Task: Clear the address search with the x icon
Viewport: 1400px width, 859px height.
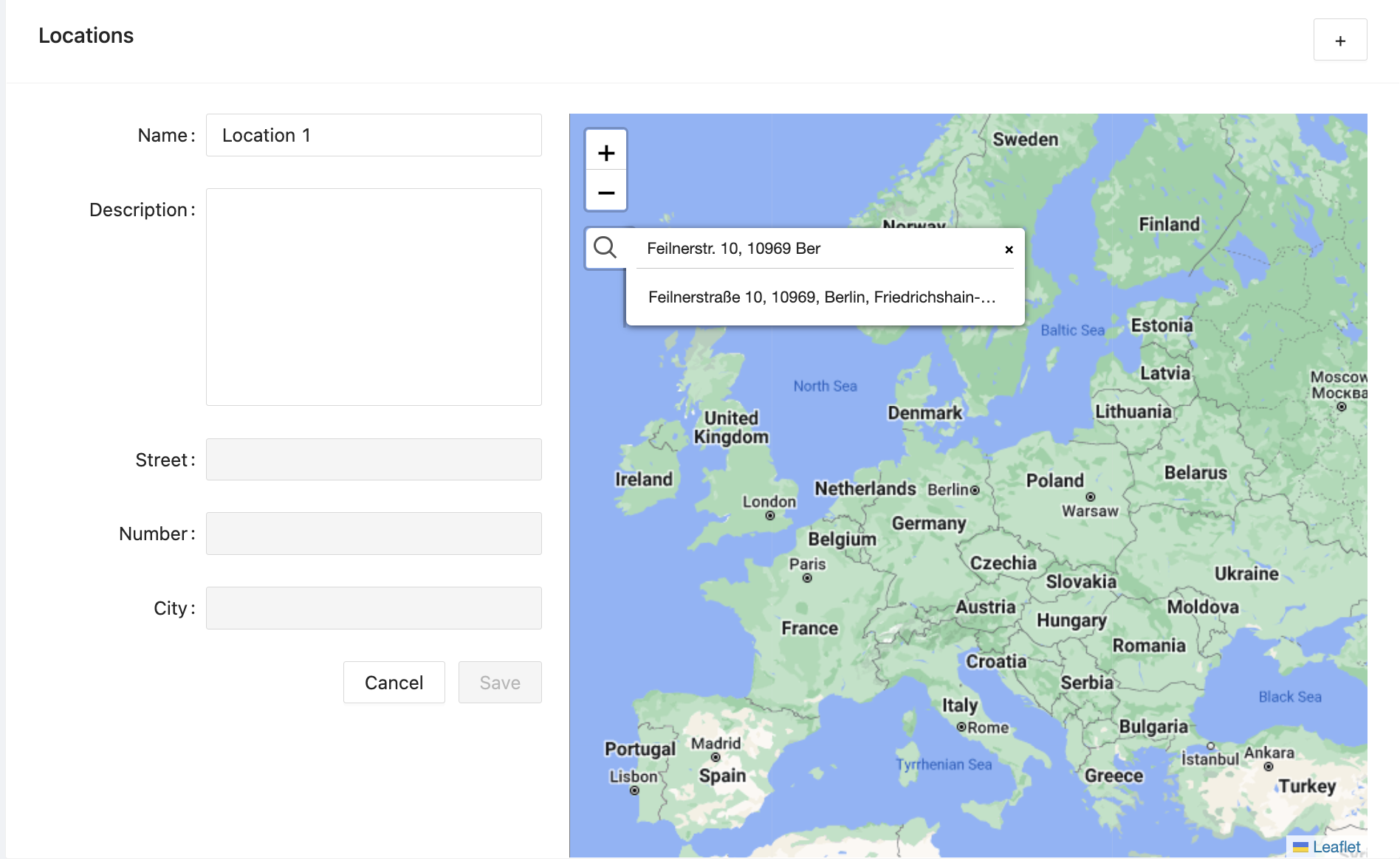Action: tap(1009, 249)
